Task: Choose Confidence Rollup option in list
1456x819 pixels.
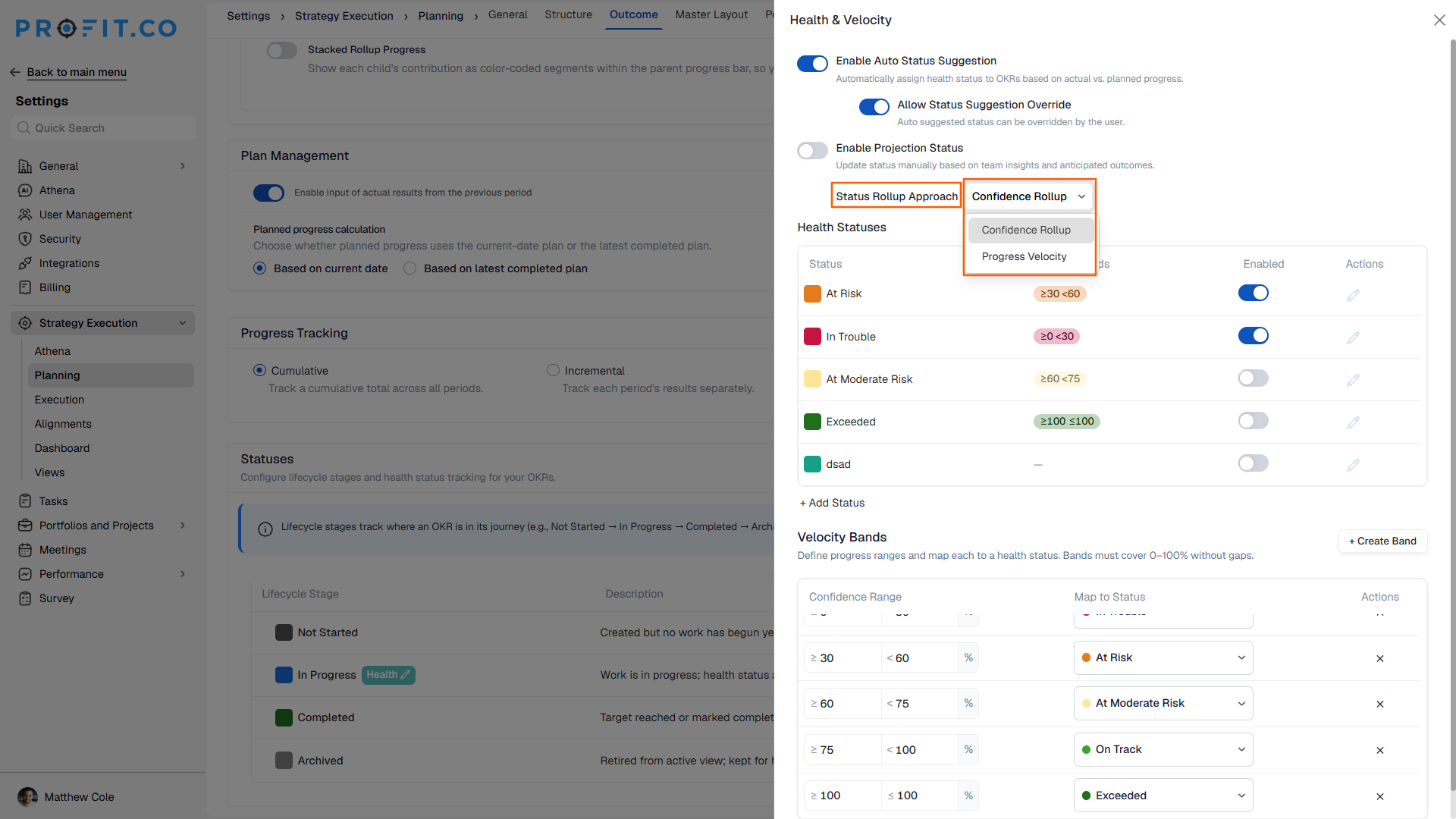Action: (1031, 230)
